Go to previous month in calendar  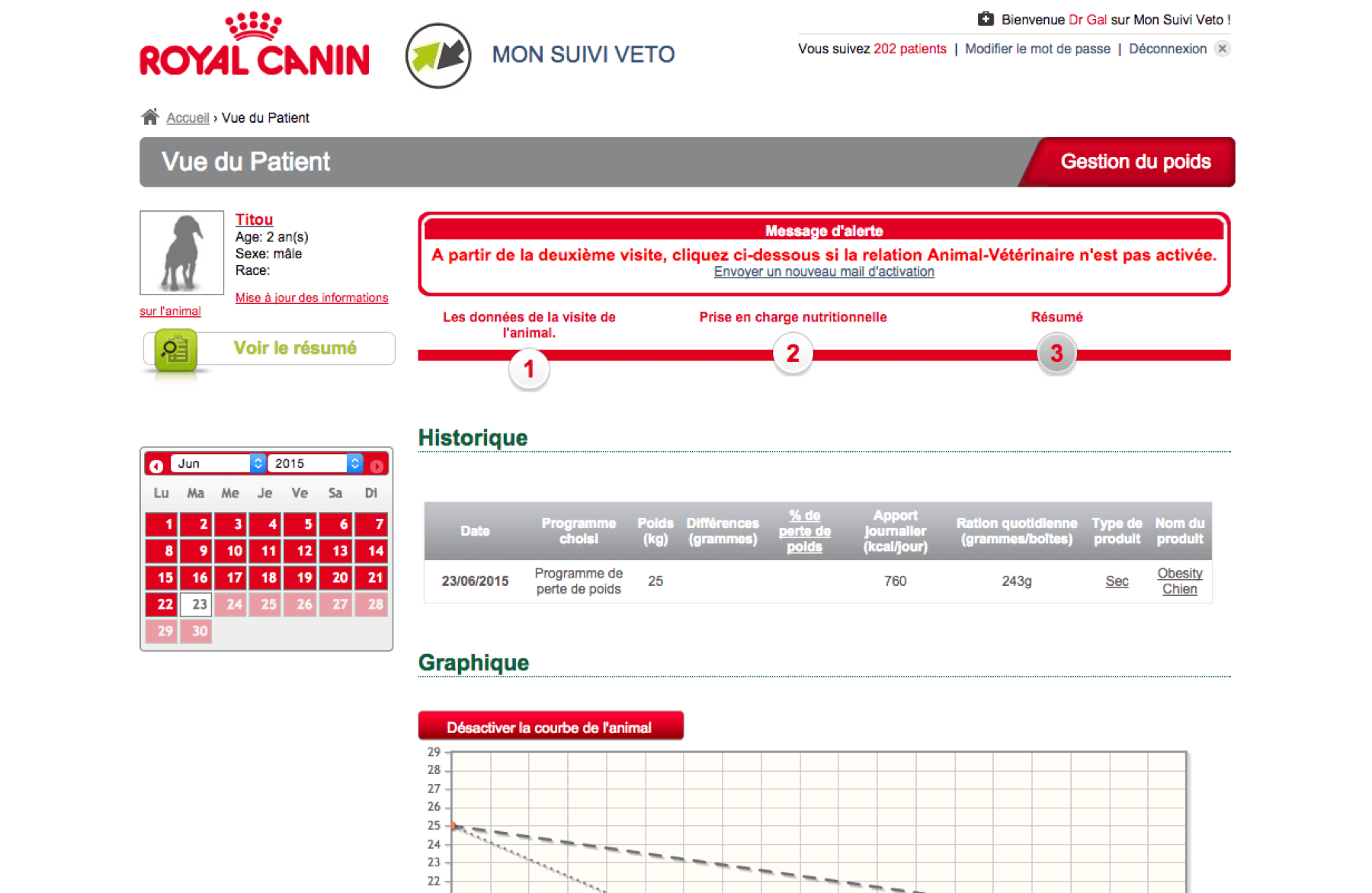[156, 466]
